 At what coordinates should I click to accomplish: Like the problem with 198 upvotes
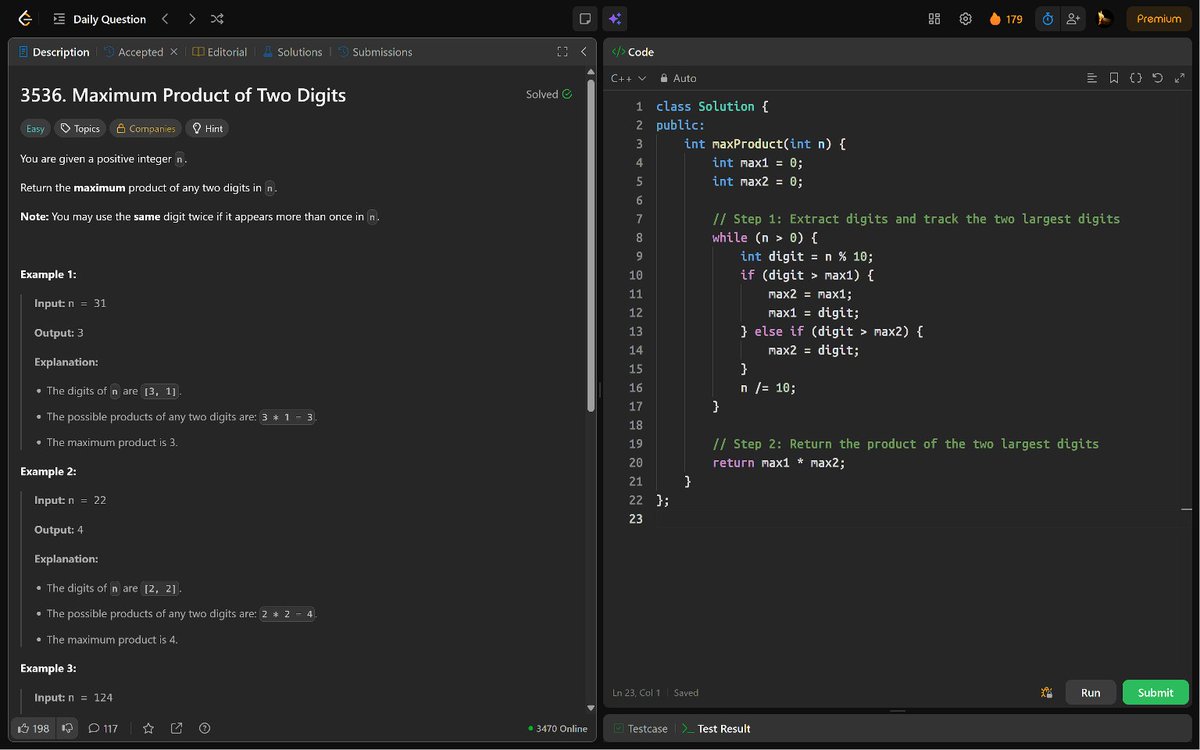33,728
